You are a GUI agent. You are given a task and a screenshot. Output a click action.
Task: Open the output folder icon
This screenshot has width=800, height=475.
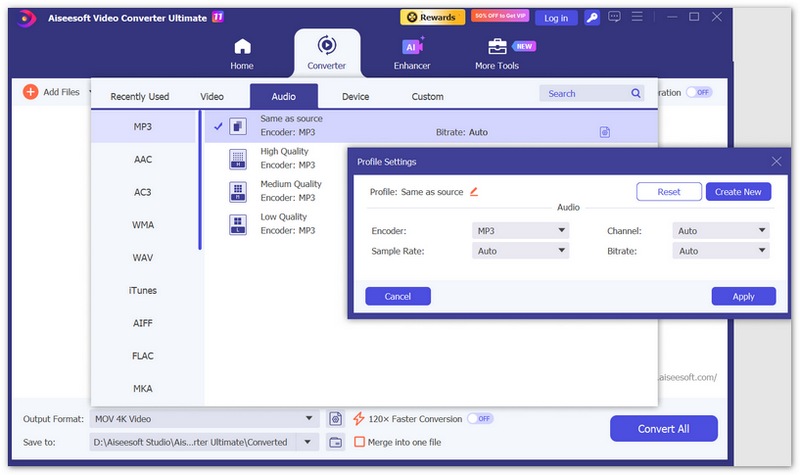(335, 442)
